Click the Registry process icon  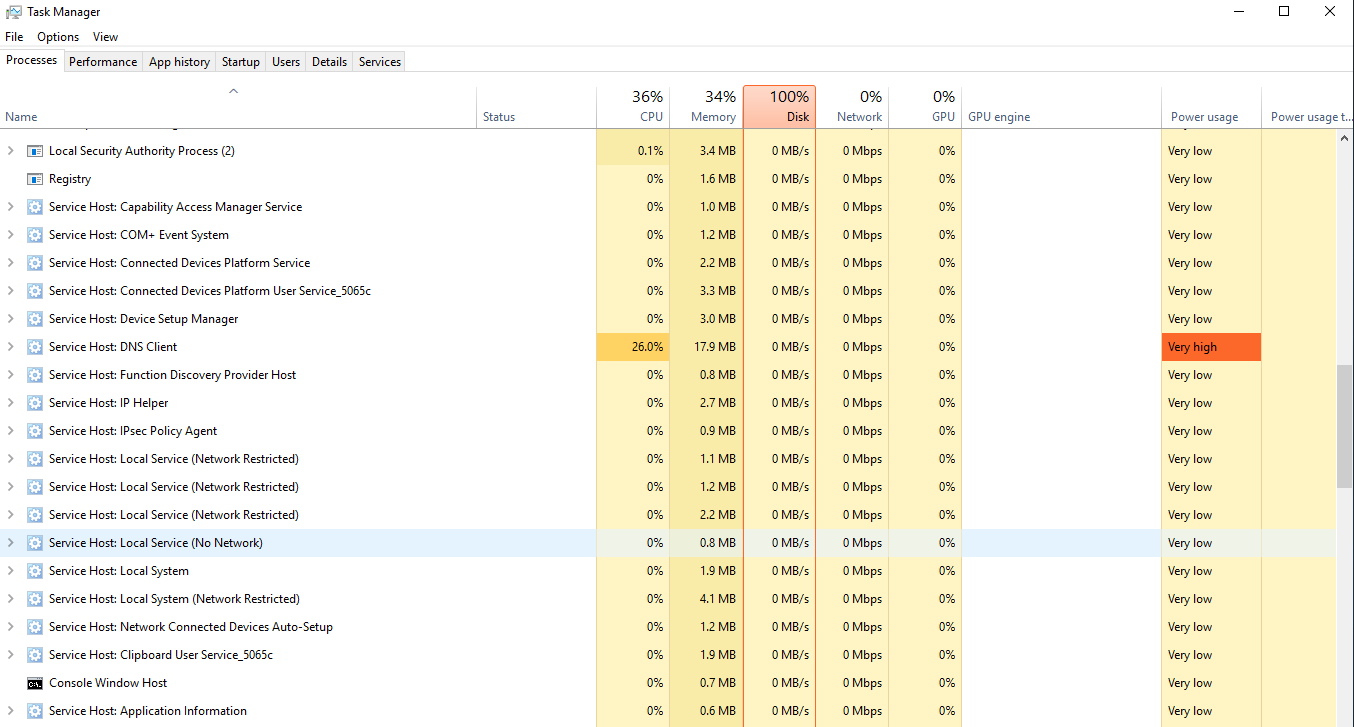point(35,179)
